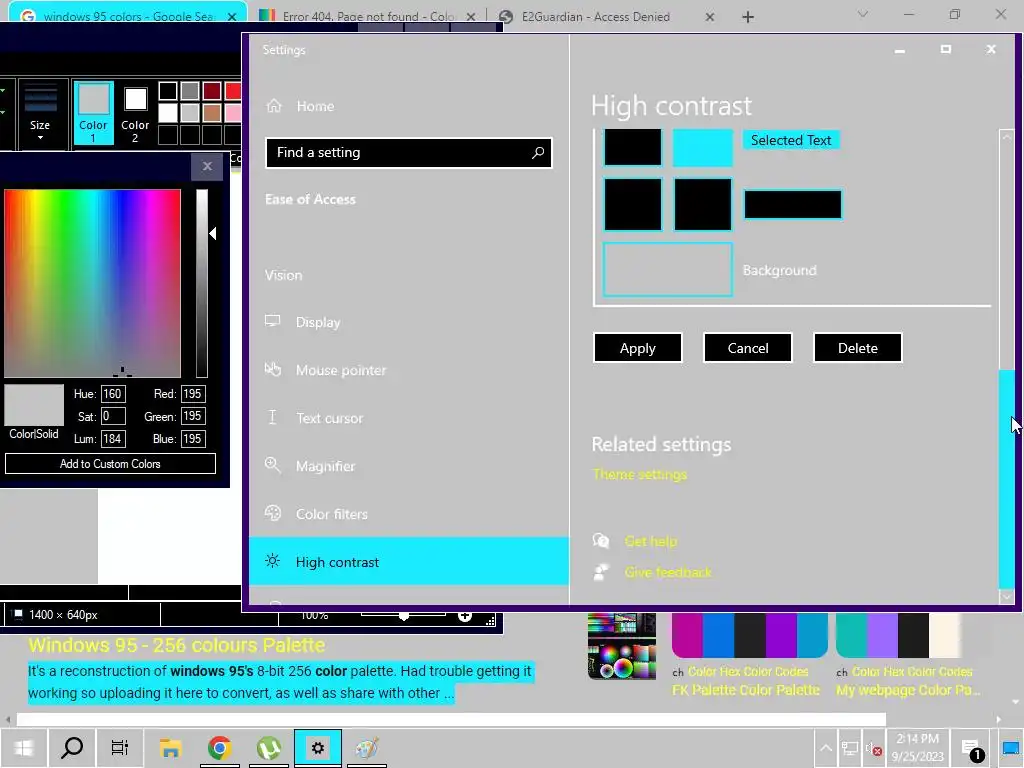Open Magnifier settings
Image resolution: width=1024 pixels, height=768 pixels.
point(325,466)
